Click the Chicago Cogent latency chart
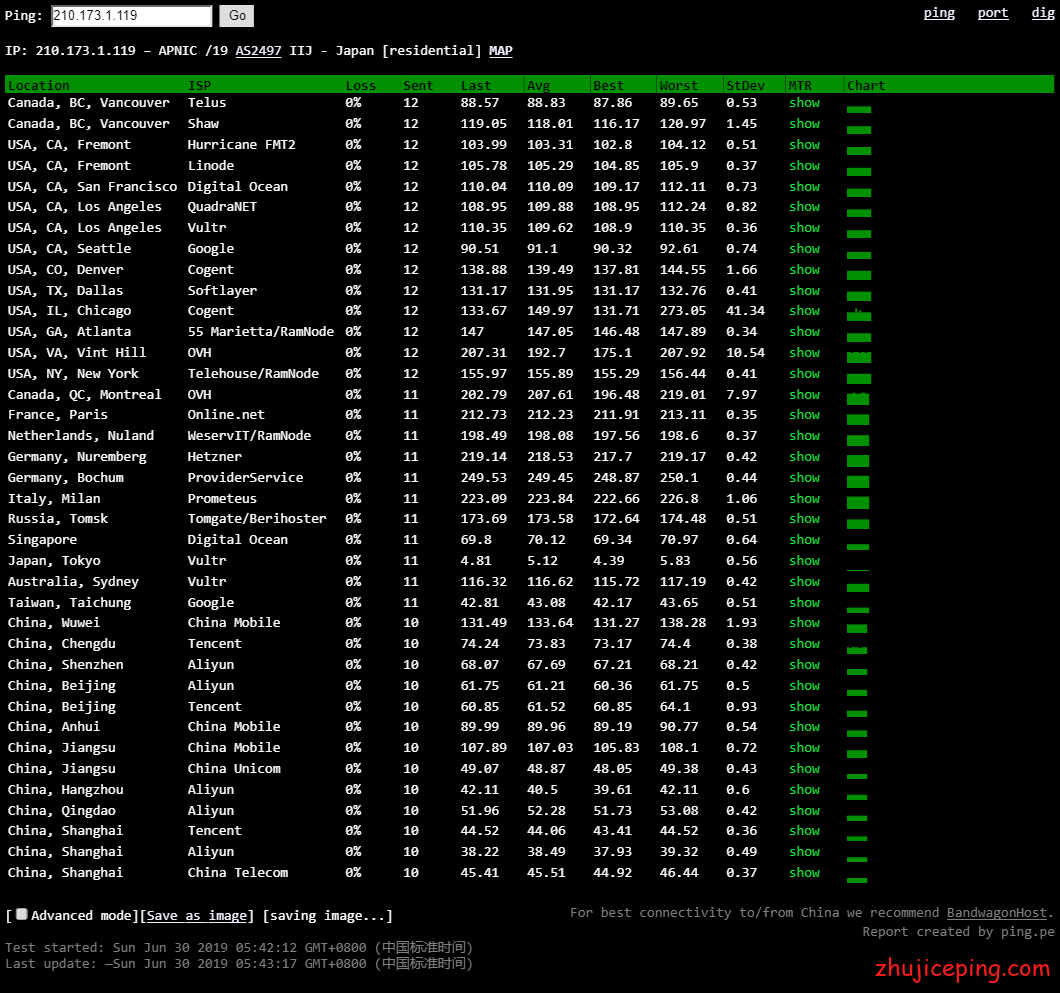Screen dimensions: 1060x993 point(859,314)
